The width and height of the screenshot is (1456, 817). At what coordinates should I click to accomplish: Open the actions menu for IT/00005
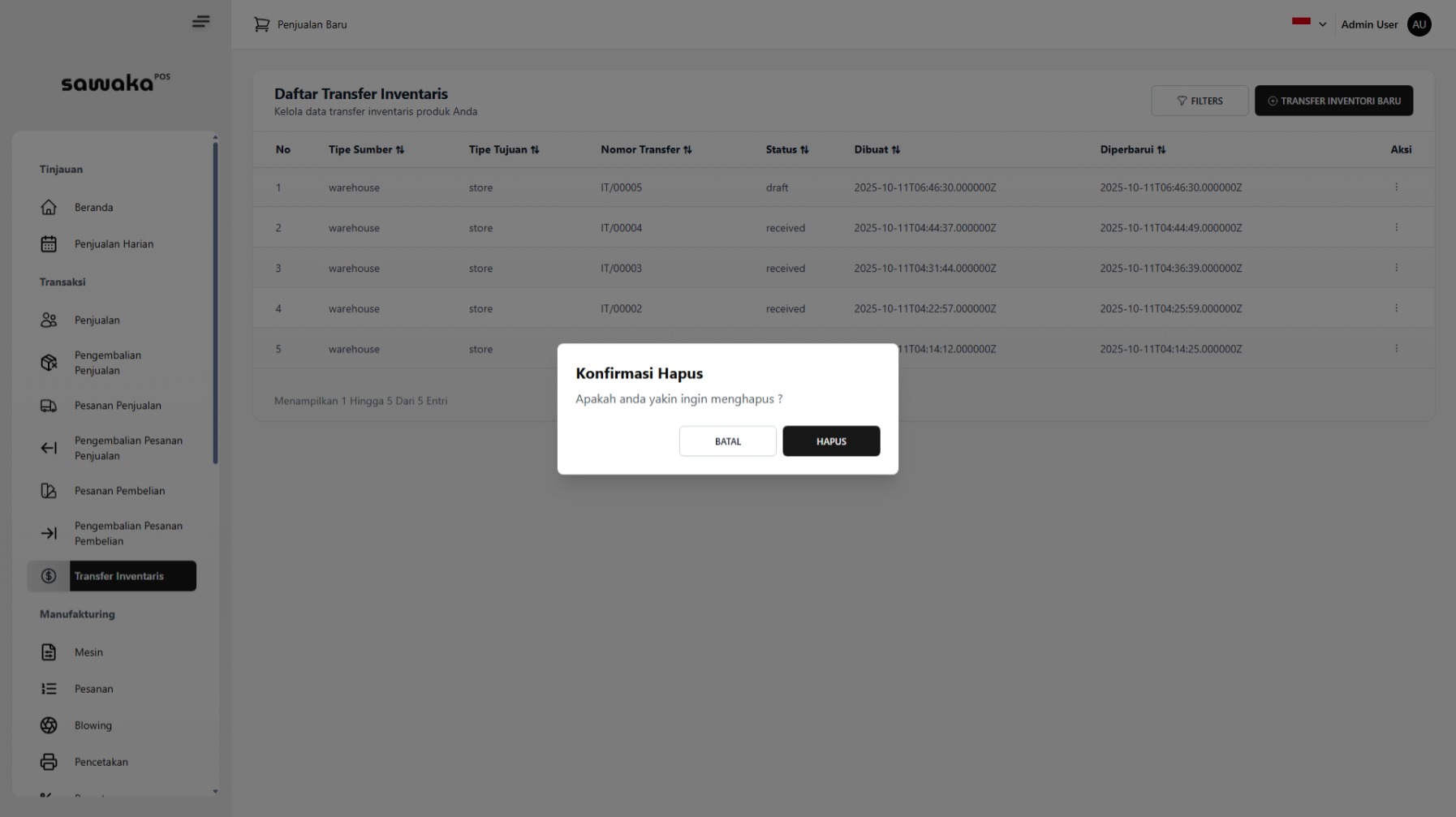click(x=1397, y=187)
